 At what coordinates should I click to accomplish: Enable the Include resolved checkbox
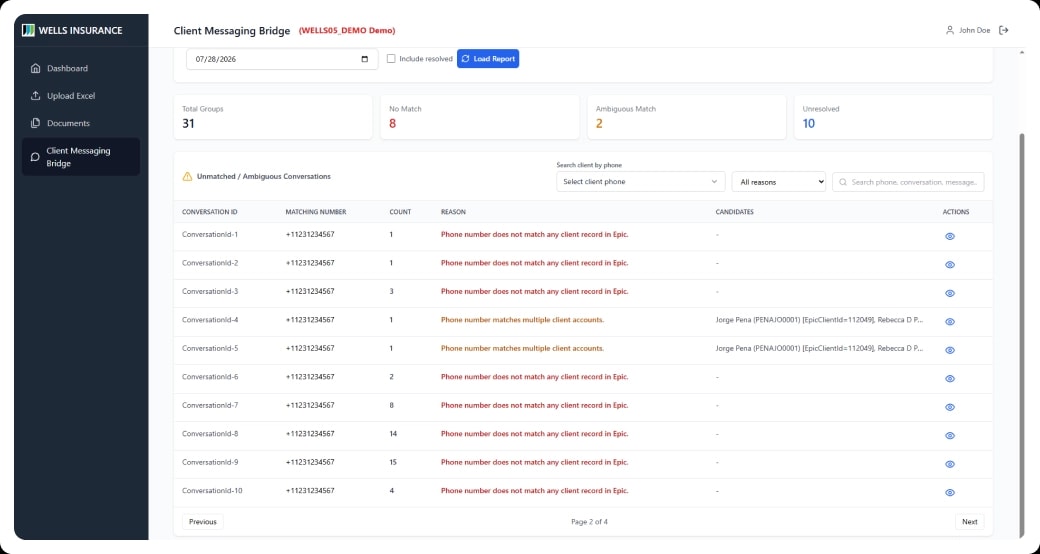point(391,58)
